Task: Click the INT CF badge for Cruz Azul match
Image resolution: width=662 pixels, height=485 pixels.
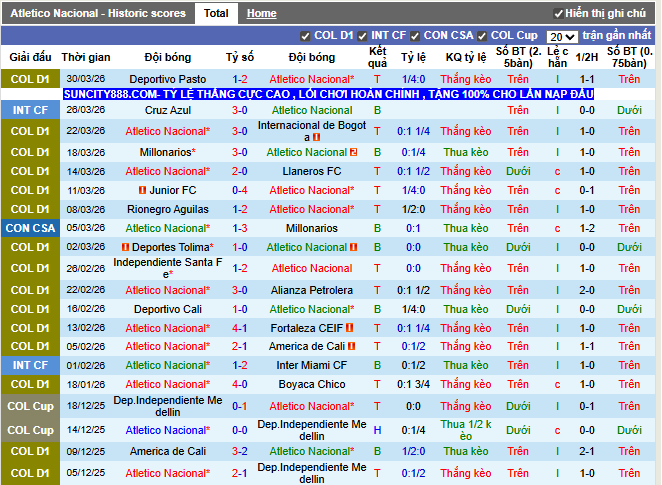Action: [30, 110]
